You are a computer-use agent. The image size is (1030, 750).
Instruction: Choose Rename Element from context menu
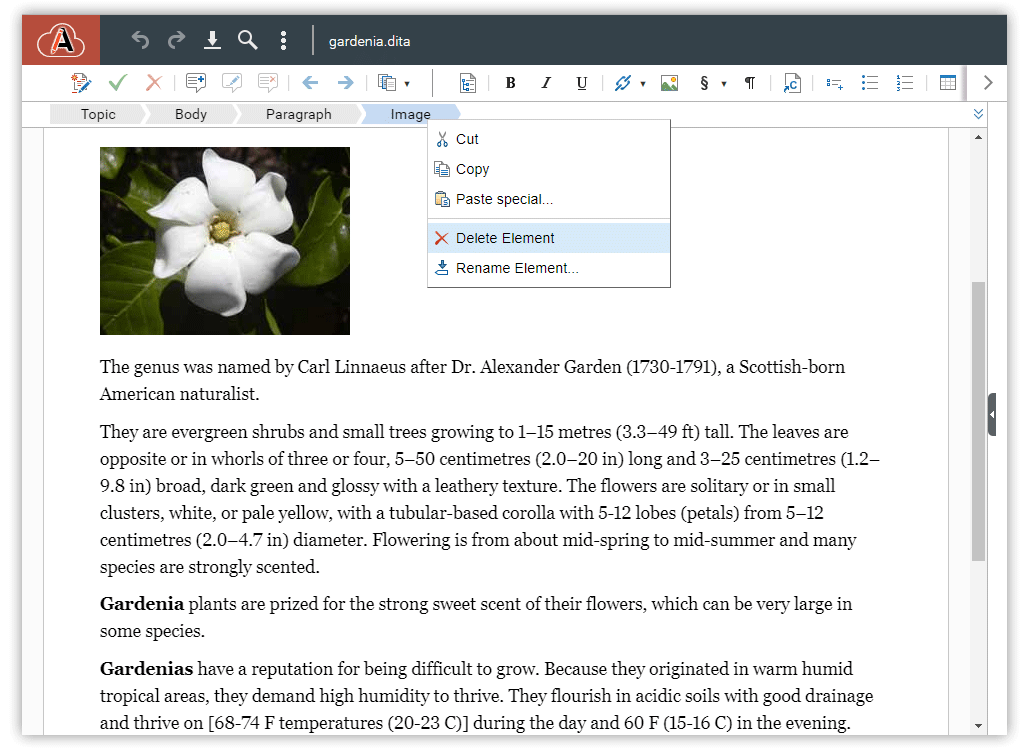pos(549,268)
